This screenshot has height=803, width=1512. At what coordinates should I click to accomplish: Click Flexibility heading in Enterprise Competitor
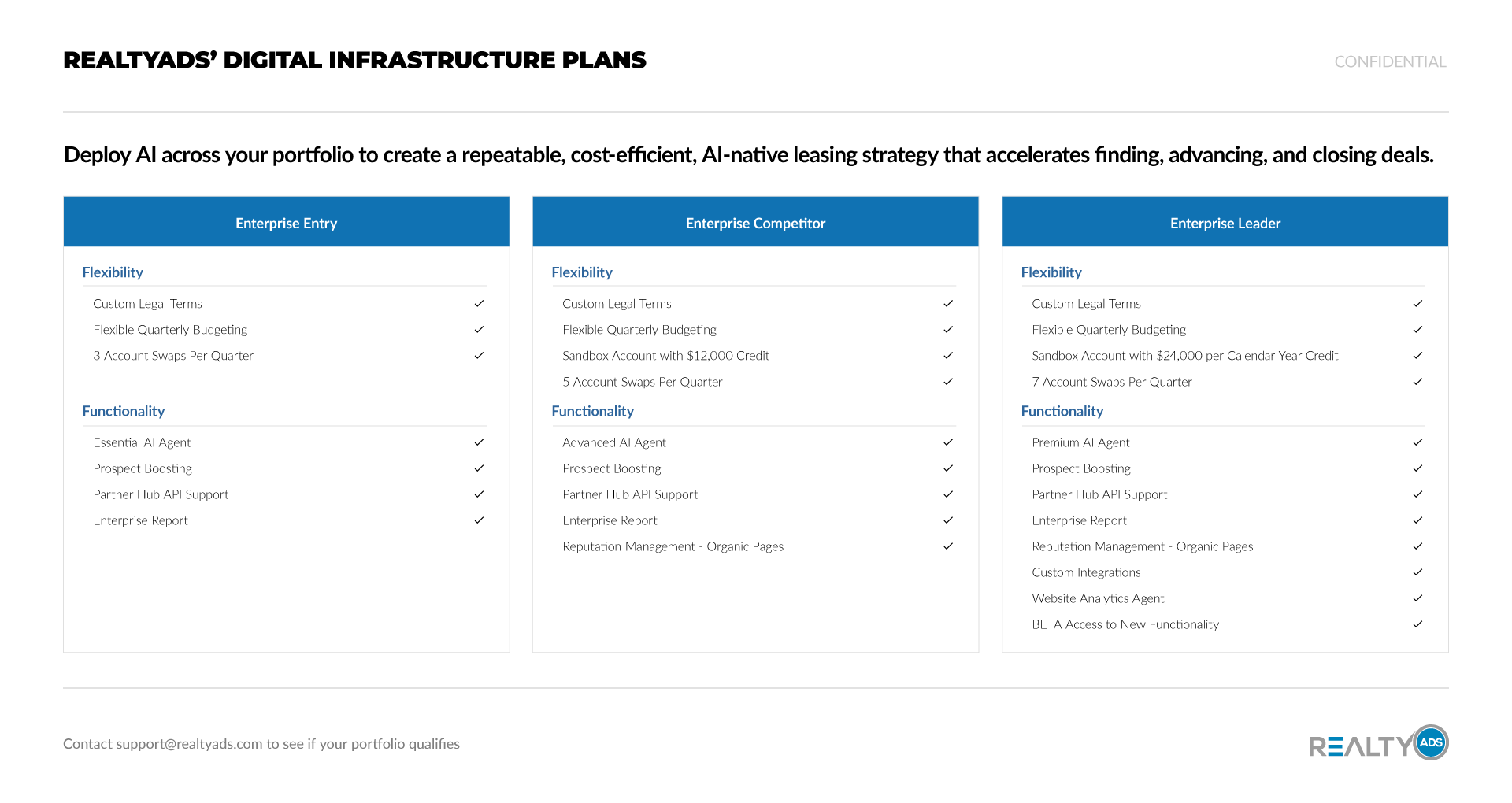pos(582,272)
